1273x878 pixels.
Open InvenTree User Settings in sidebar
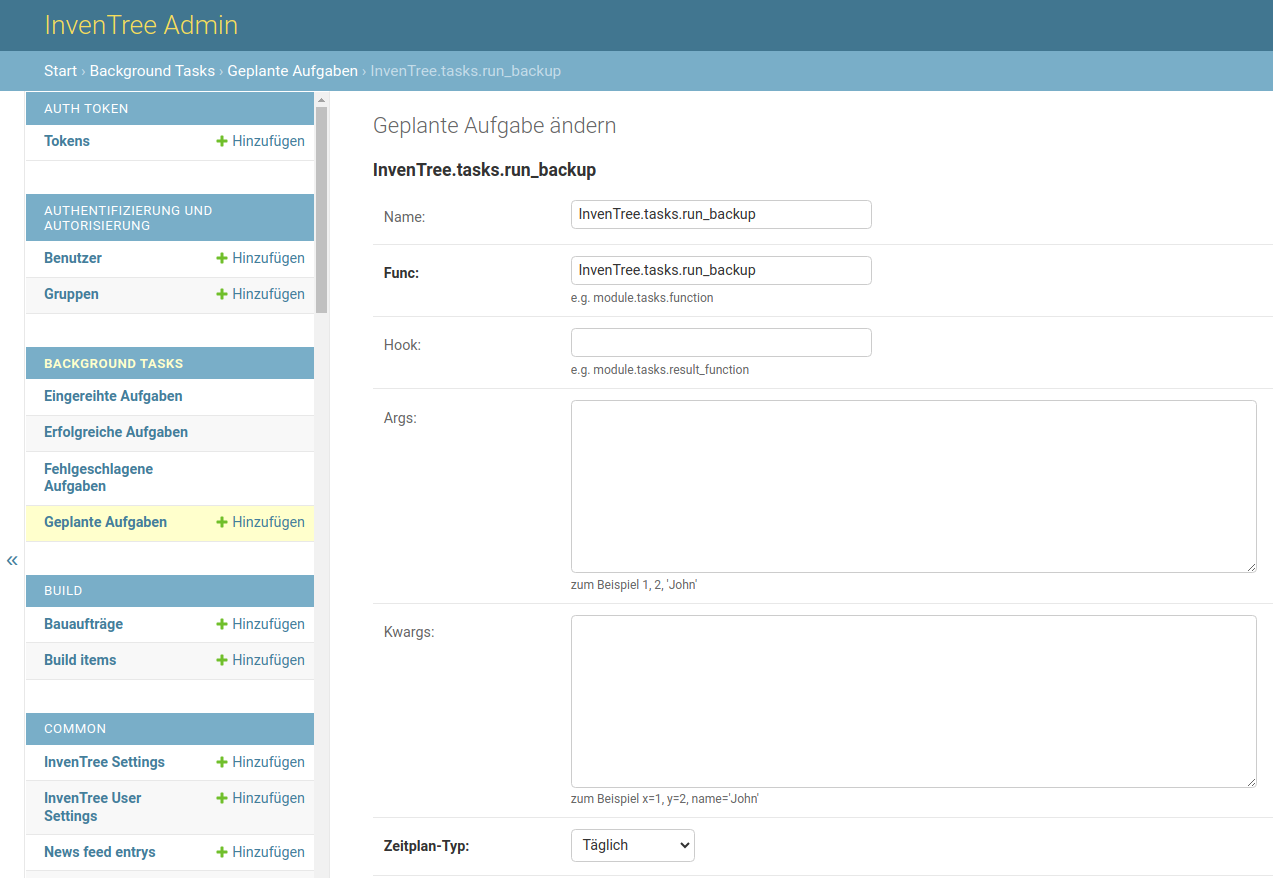click(x=93, y=807)
